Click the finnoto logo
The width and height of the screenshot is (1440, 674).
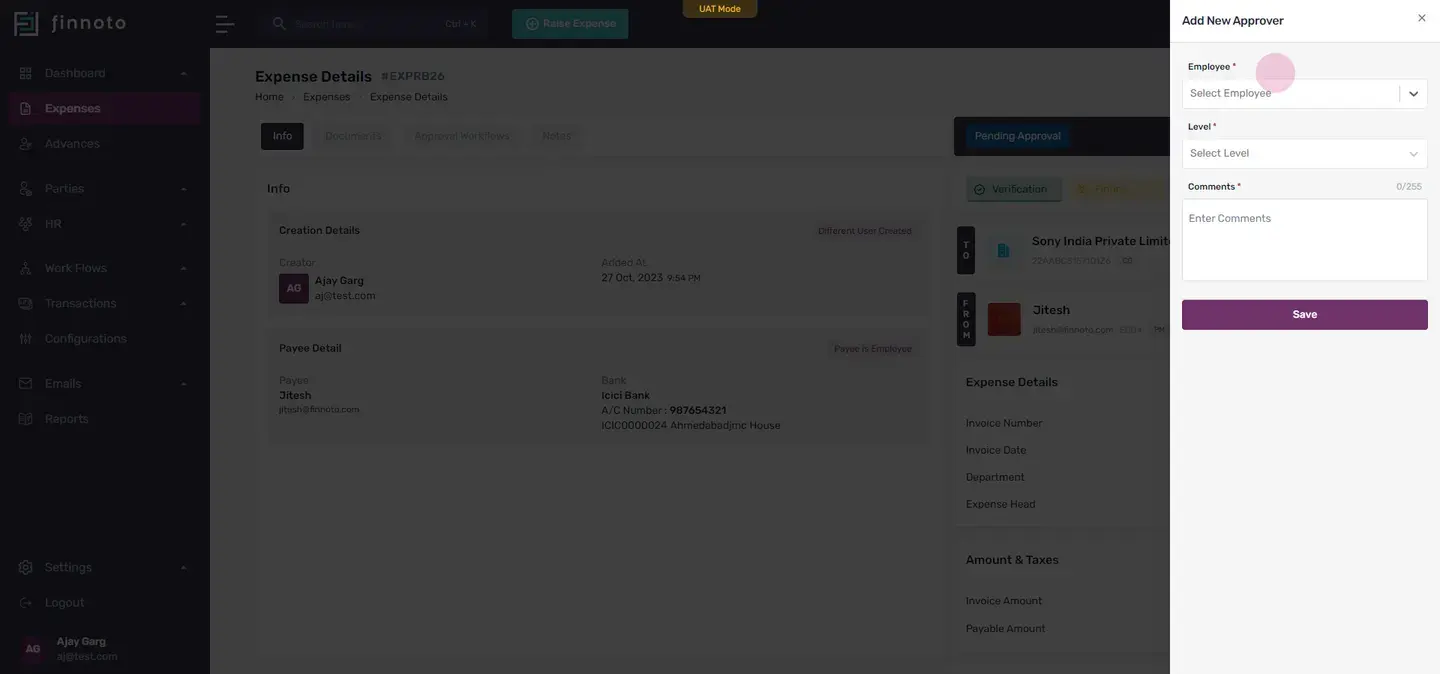(70, 23)
